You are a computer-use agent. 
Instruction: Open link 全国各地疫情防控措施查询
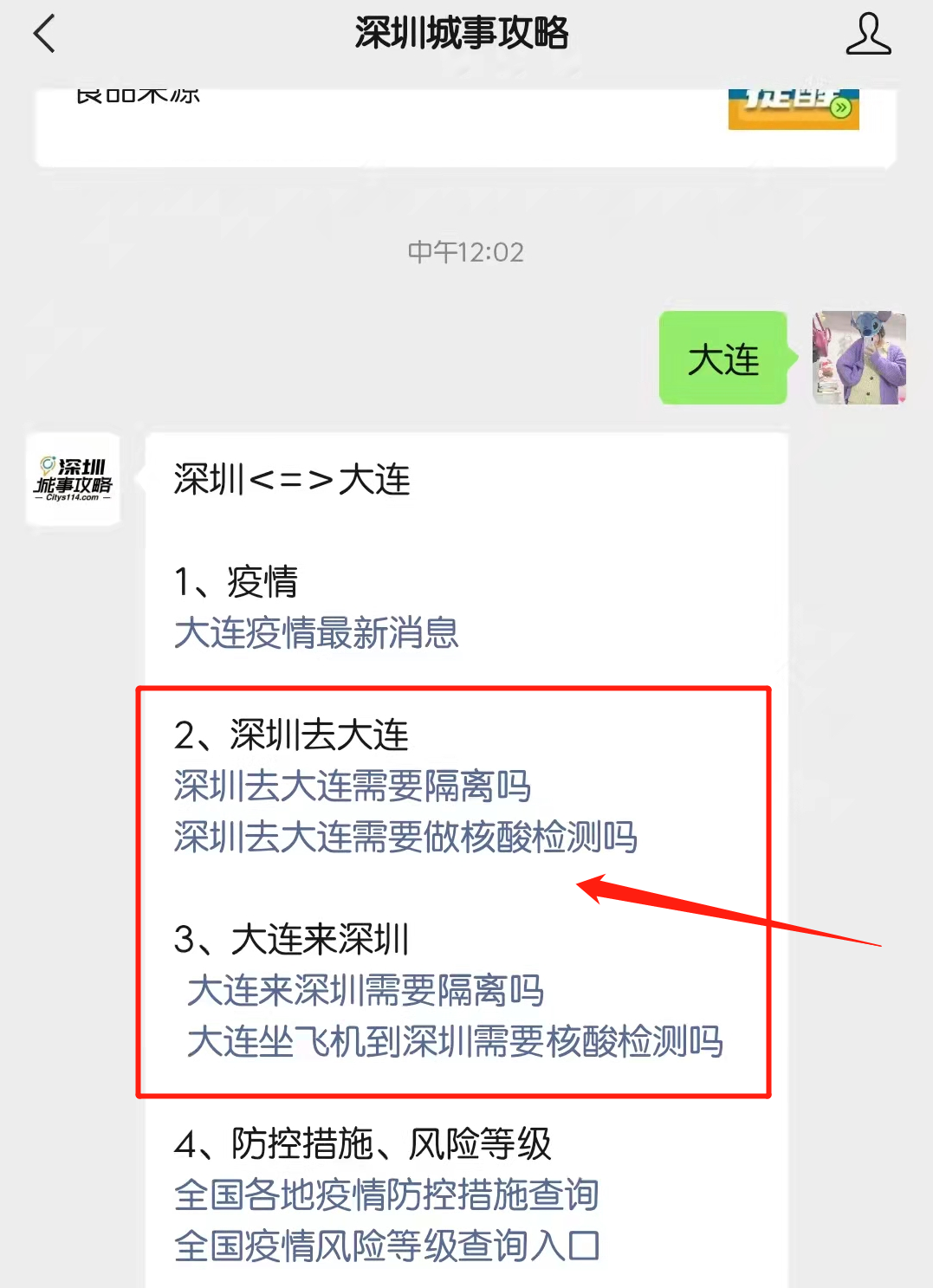[386, 1195]
